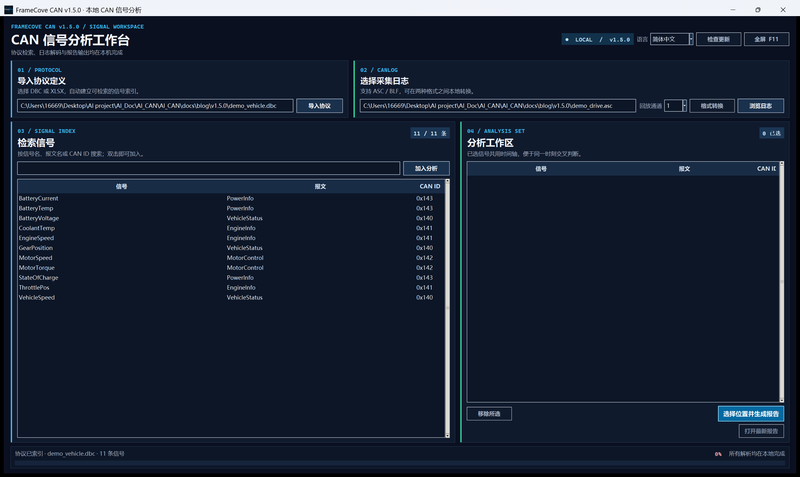Click the 0x141 cell in the EngineSpeed row
800x477 pixels.
(424, 238)
